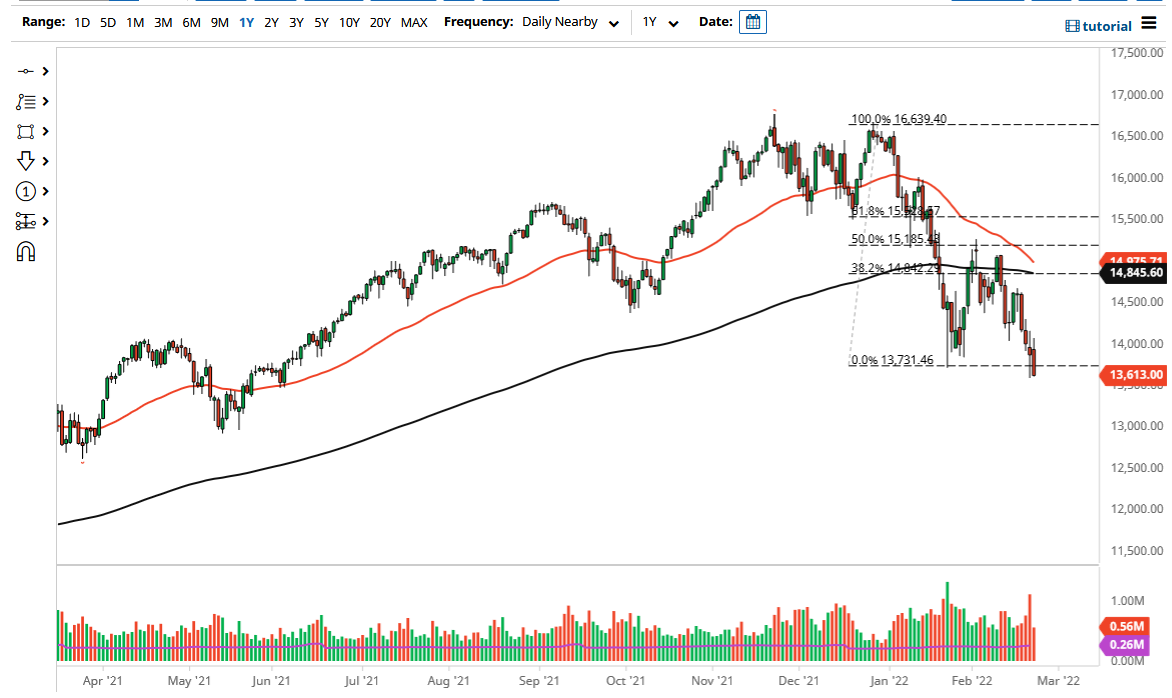Select the 20Y range
The width and height of the screenshot is (1172, 698).
click(x=380, y=21)
